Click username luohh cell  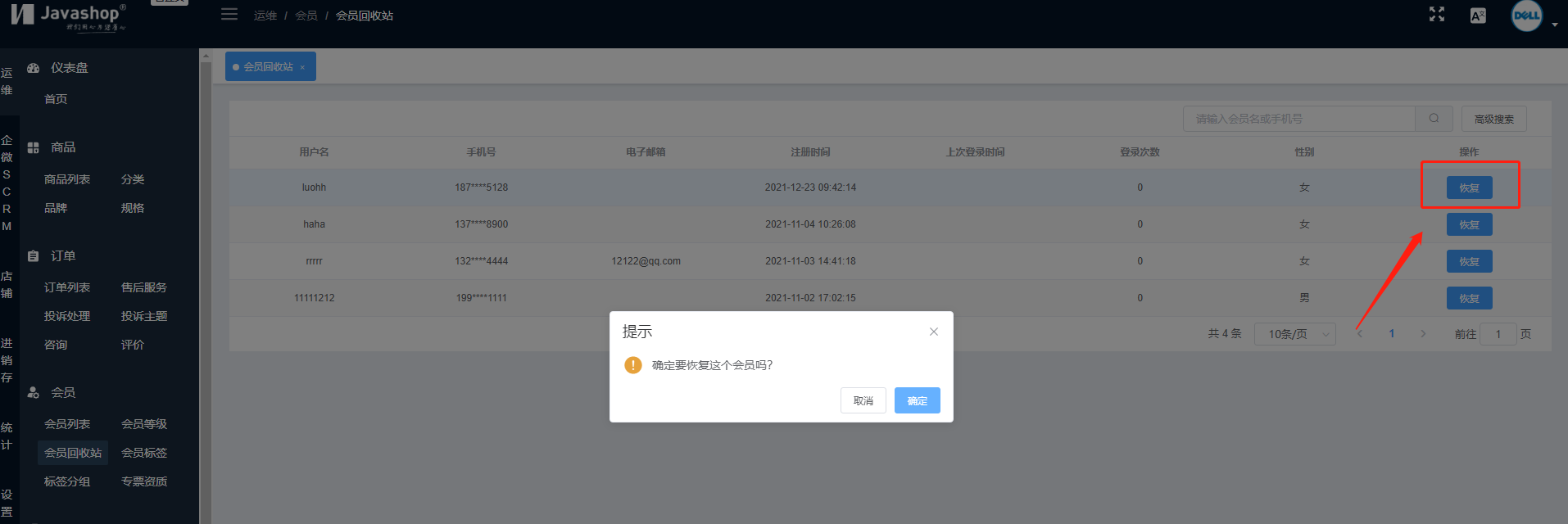(314, 187)
